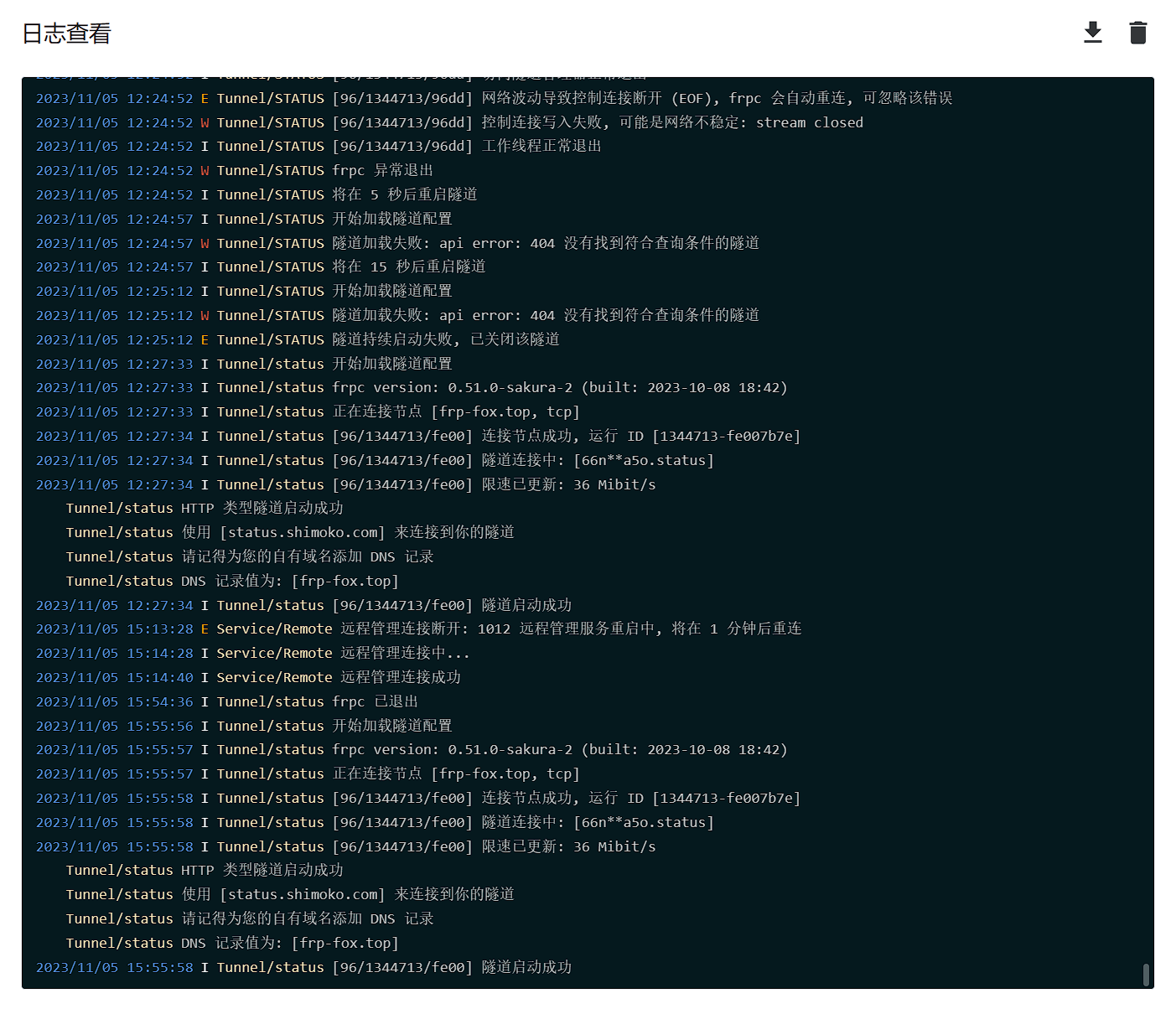Select the EOF 网络波动 error line
The width and height of the screenshot is (1176, 1014).
pyautogui.click(x=495, y=98)
